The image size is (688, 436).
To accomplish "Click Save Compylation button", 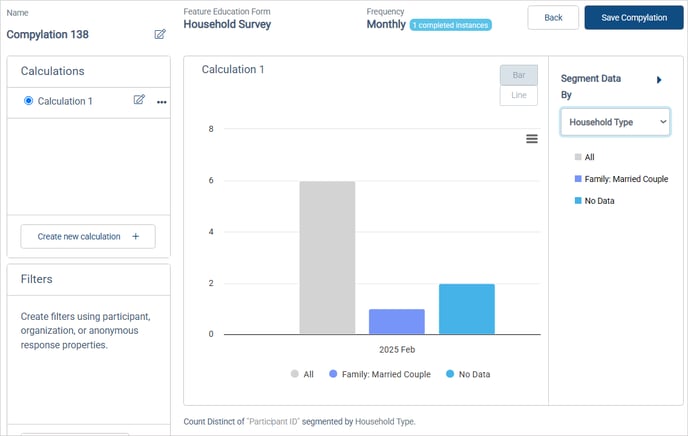I will [x=634, y=18].
